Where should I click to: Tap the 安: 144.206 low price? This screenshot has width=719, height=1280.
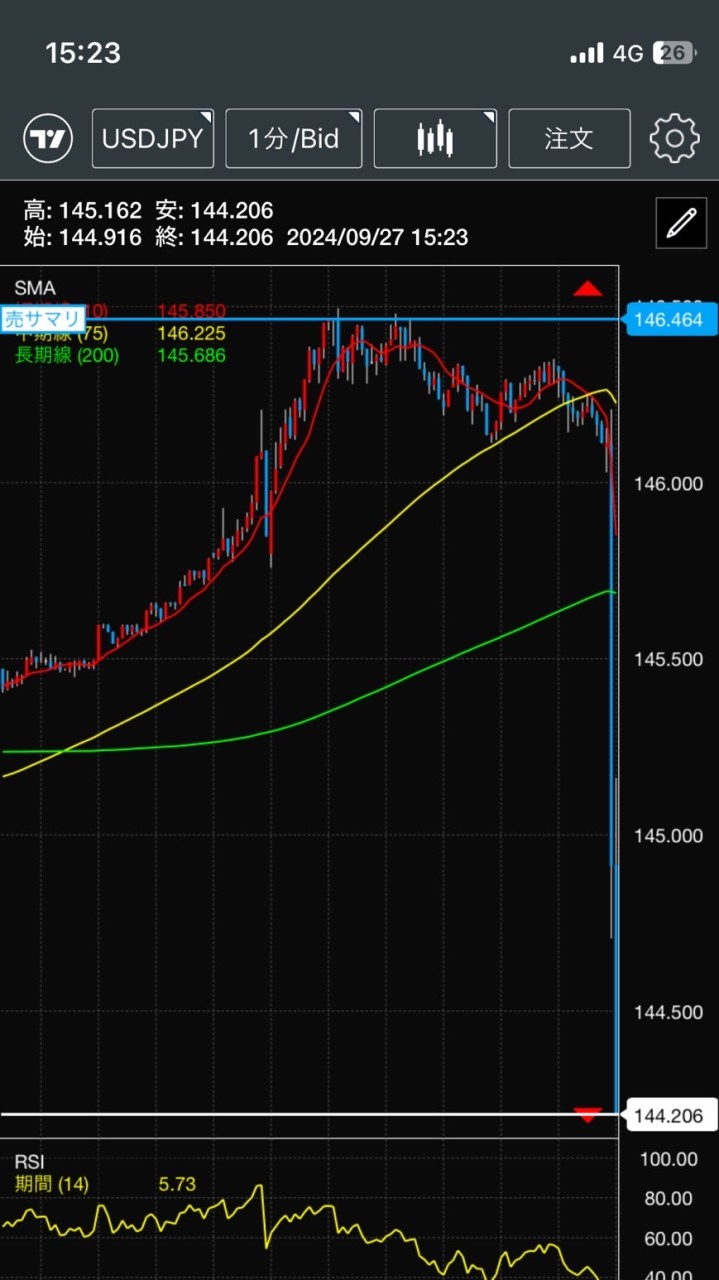214,211
